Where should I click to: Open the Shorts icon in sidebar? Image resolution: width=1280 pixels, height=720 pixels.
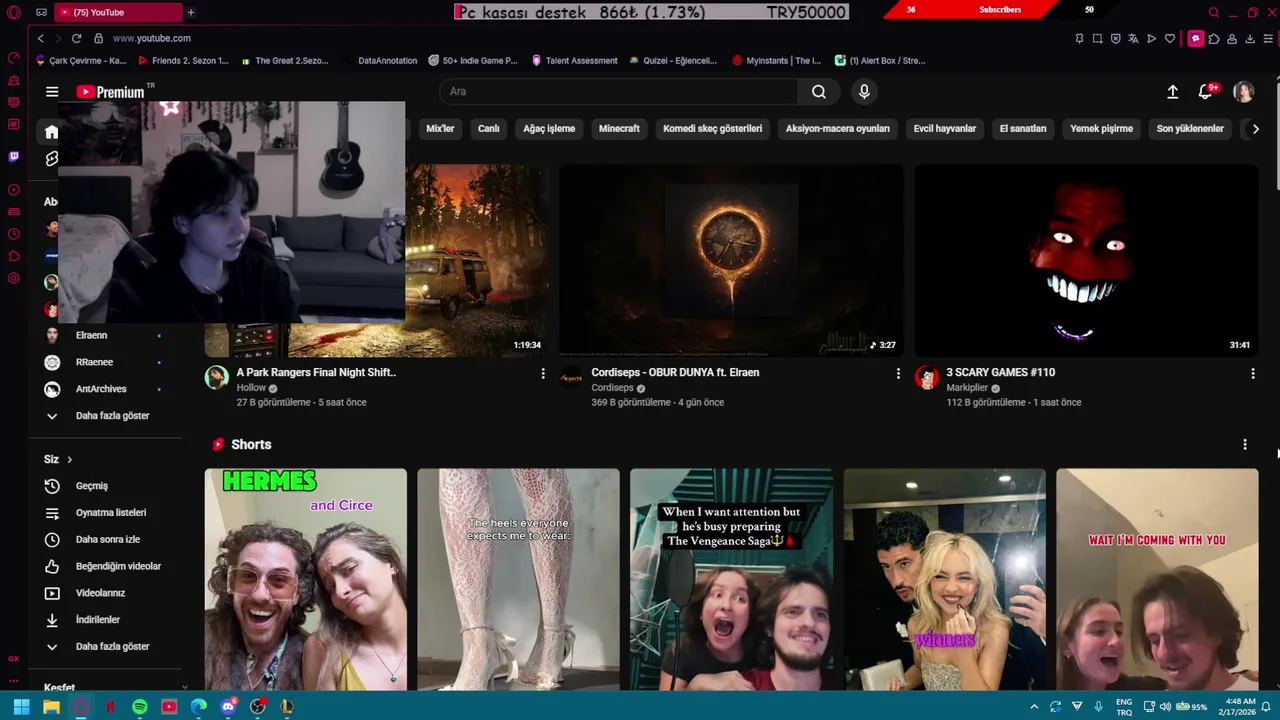click(51, 158)
